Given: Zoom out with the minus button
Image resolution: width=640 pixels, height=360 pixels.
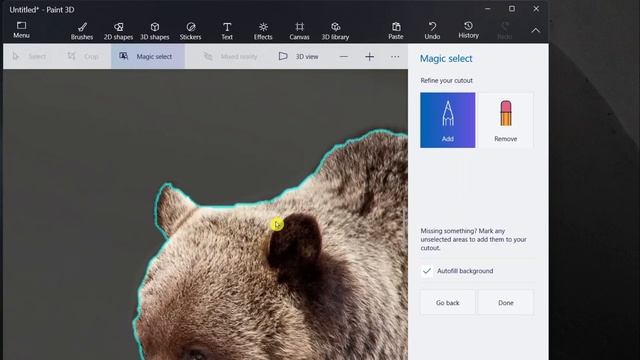Looking at the screenshot, I should pyautogui.click(x=344, y=57).
